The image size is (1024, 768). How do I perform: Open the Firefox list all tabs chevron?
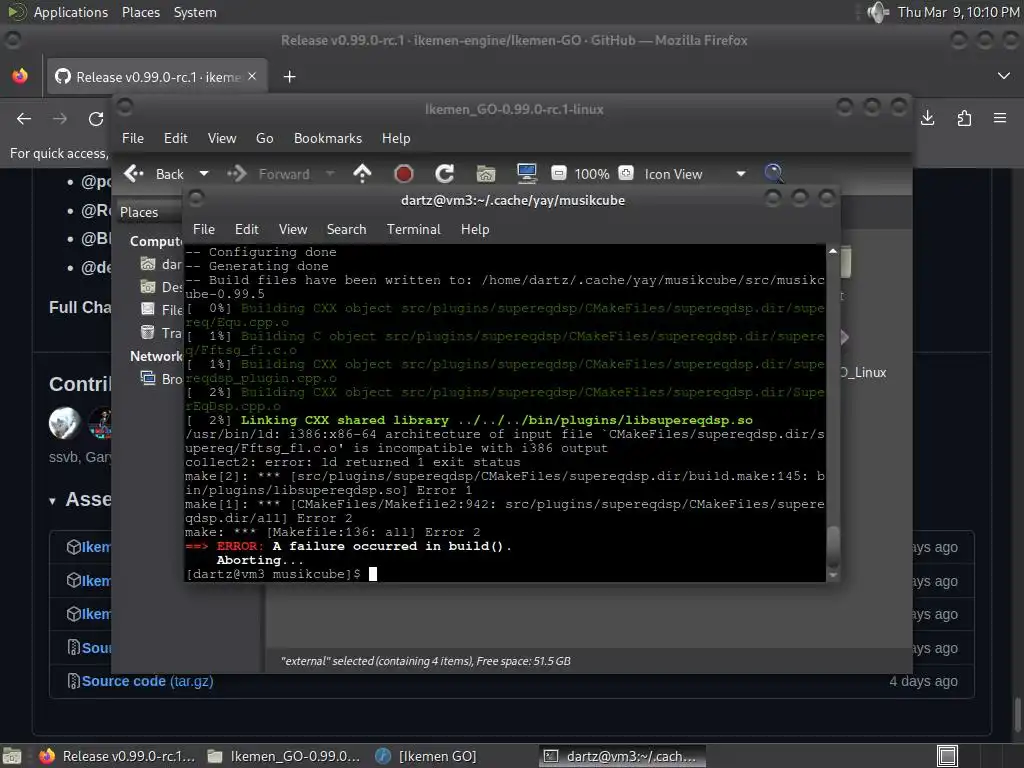point(1004,76)
